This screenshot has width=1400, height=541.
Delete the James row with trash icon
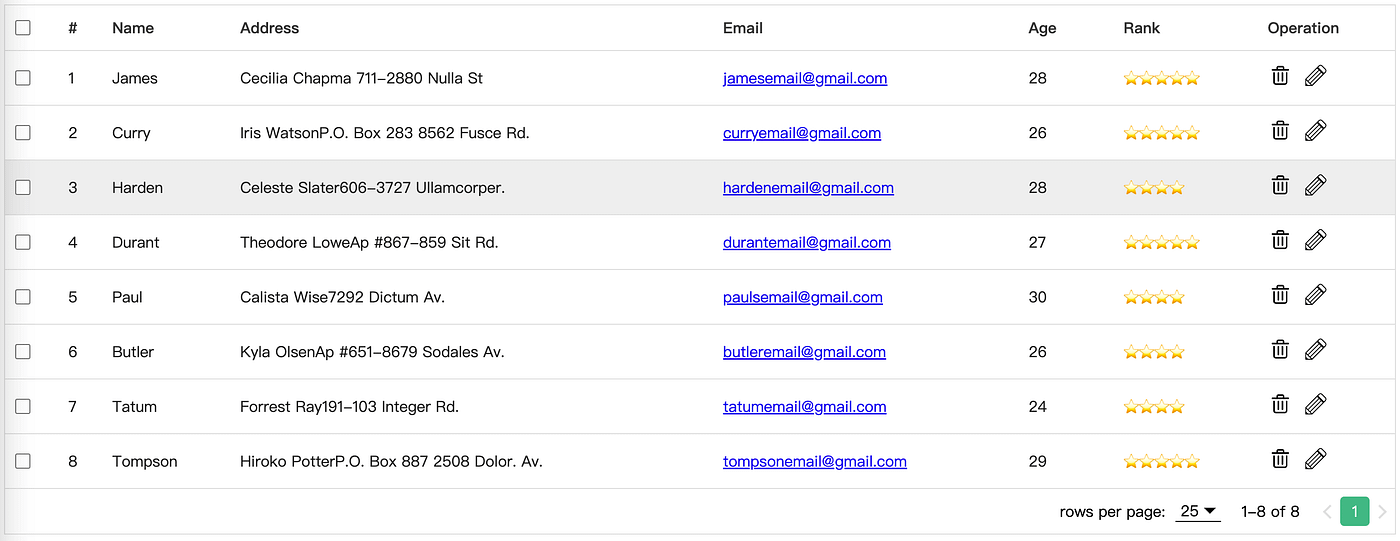pos(1280,76)
